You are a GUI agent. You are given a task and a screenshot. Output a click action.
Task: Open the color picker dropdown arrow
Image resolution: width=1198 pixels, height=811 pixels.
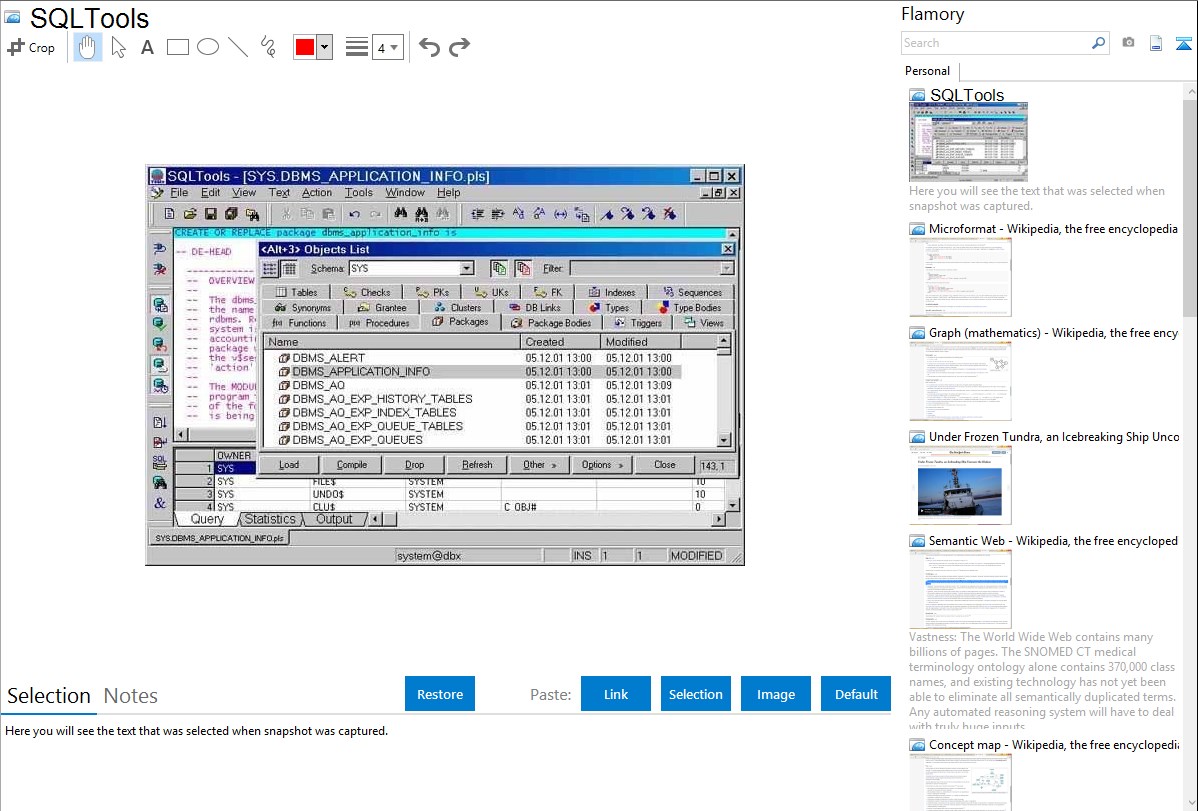[324, 47]
